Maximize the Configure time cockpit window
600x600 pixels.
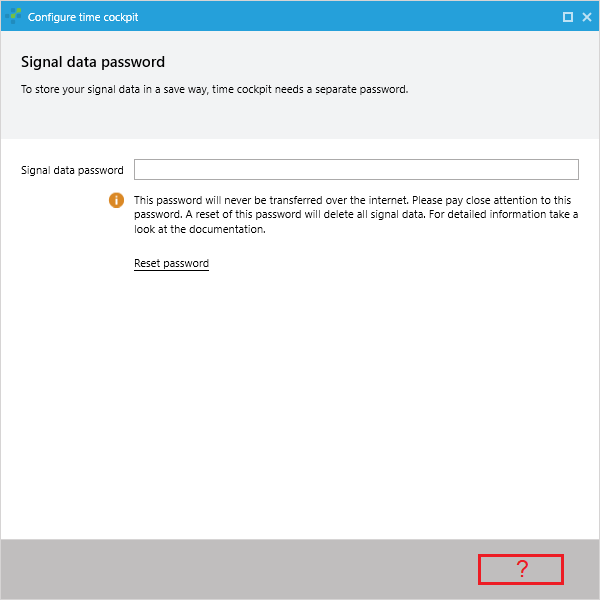(x=568, y=17)
